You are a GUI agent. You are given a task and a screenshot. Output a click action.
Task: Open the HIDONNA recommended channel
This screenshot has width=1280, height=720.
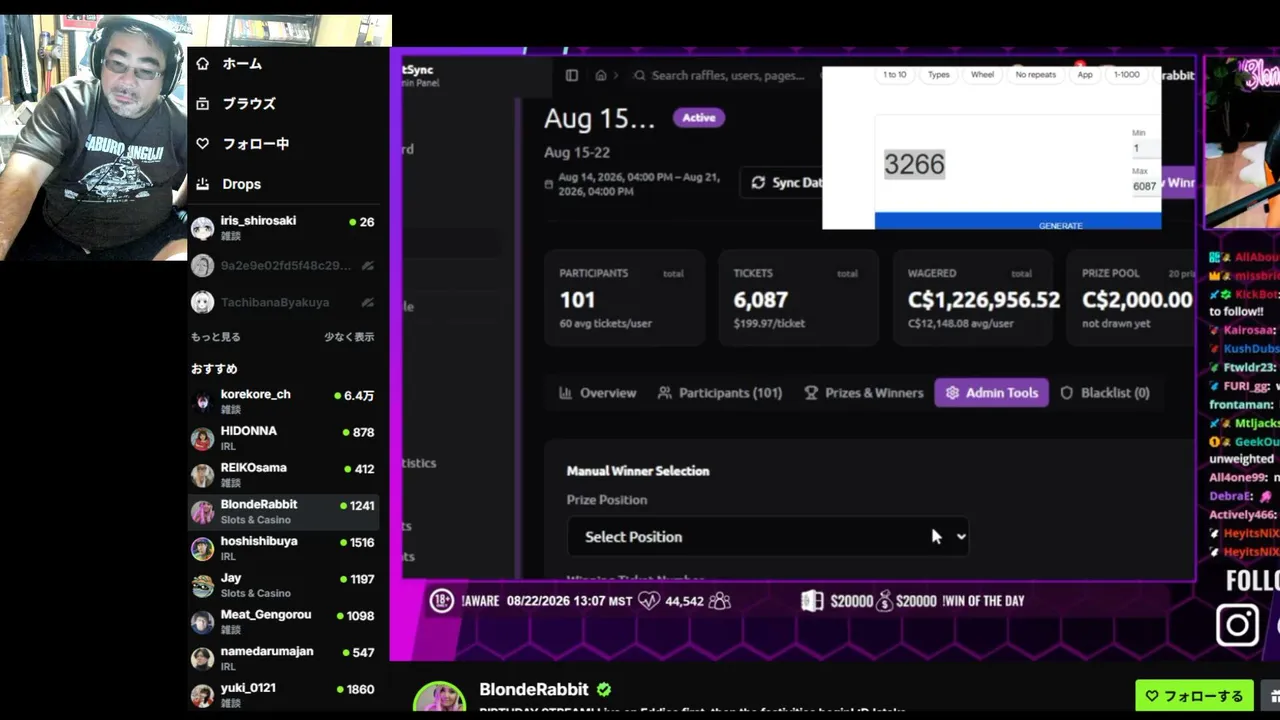pyautogui.click(x=284, y=438)
